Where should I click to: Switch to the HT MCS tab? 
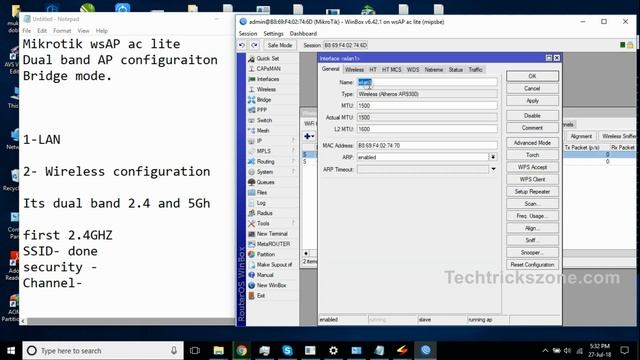point(391,70)
